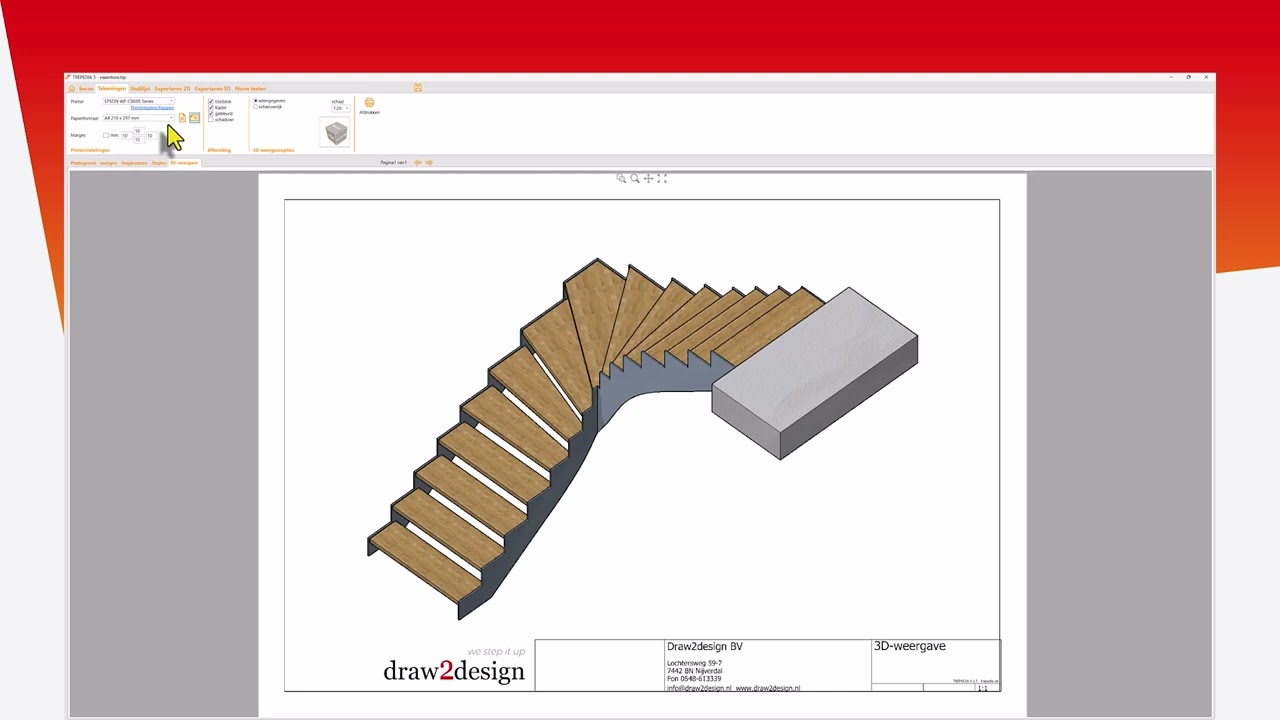Screen dimensions: 1280x720
Task: Switch to the Stapjes drawing tab
Action: pos(159,163)
